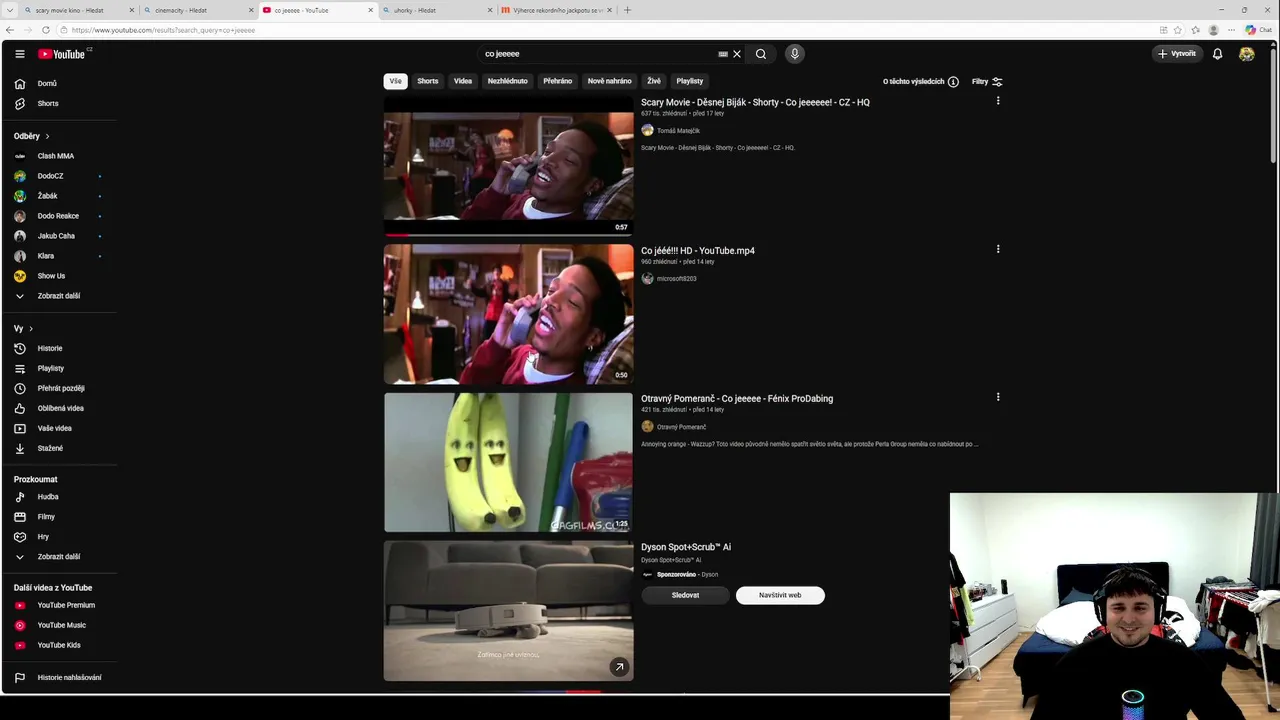Open the Dyson vacuum ad thumbnail
Image resolution: width=1280 pixels, height=720 pixels.
(x=508, y=610)
